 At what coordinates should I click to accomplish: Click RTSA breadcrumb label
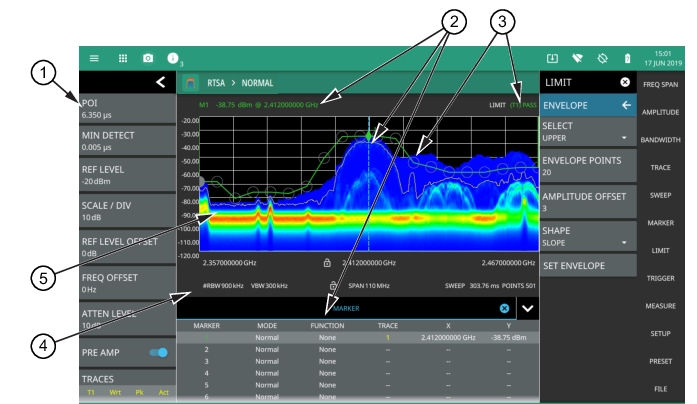click(x=216, y=83)
